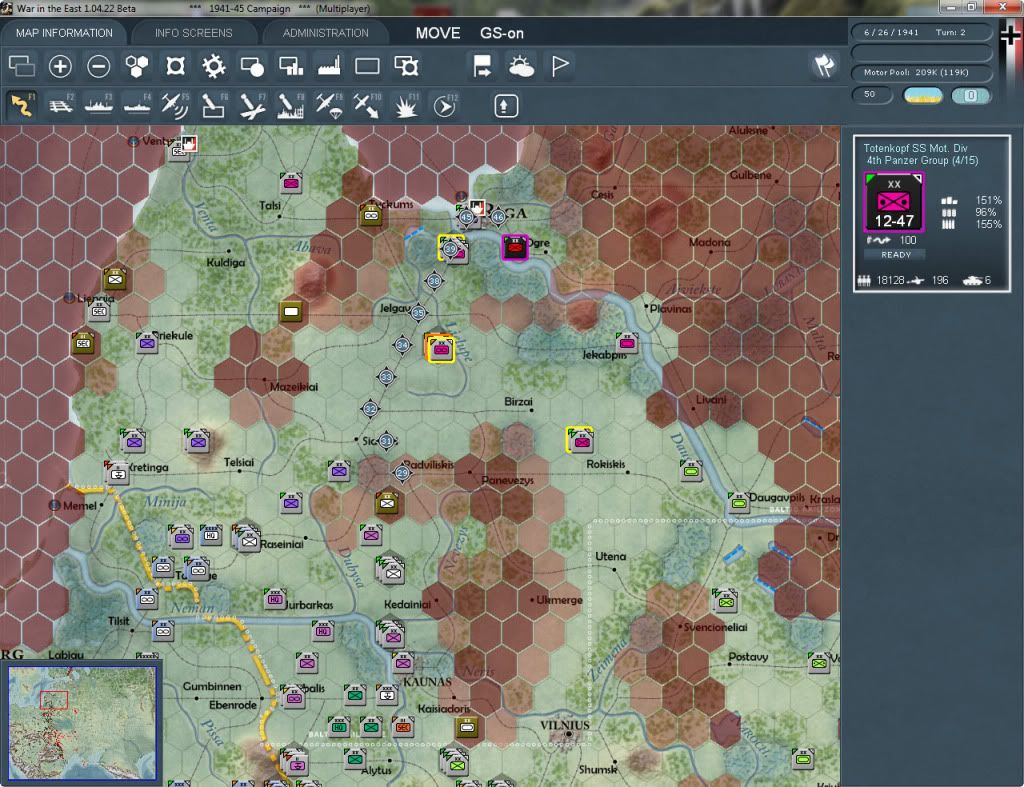This screenshot has width=1024, height=787.
Task: Toggle the hex grid overlay button
Action: coord(136,66)
